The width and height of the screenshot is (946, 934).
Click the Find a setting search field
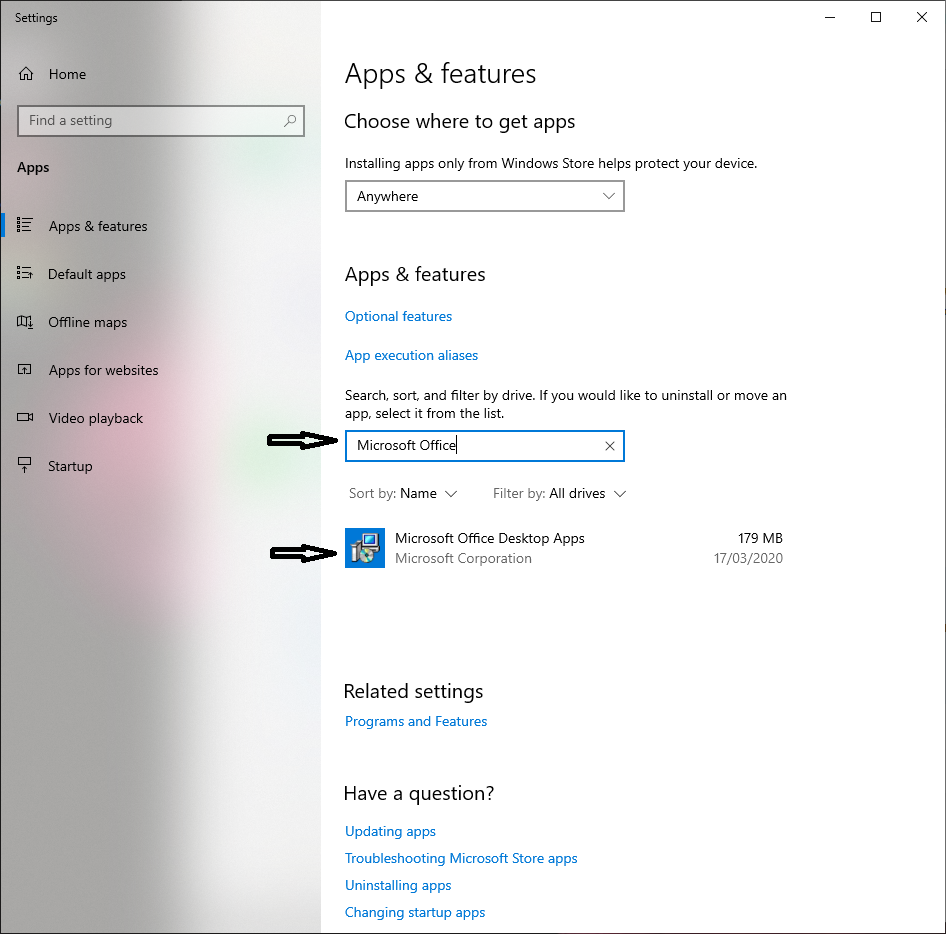161,121
